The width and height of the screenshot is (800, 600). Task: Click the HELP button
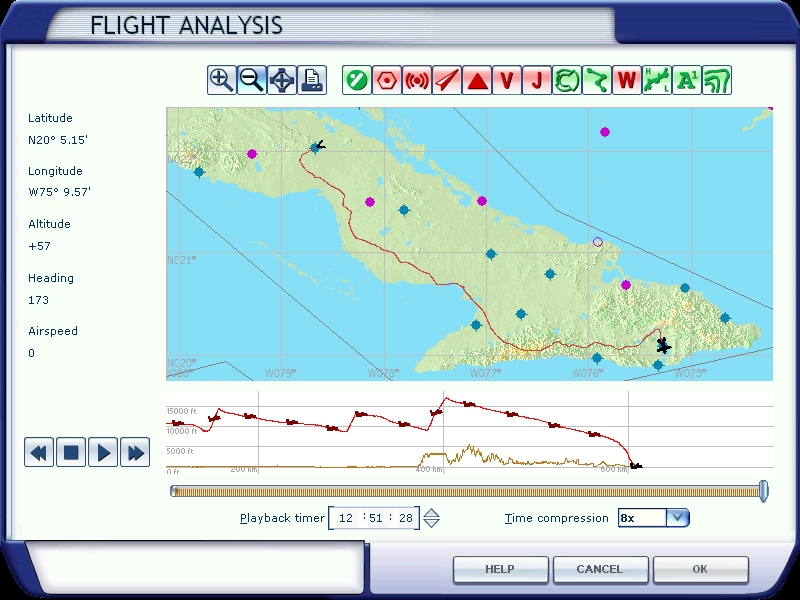tap(500, 569)
